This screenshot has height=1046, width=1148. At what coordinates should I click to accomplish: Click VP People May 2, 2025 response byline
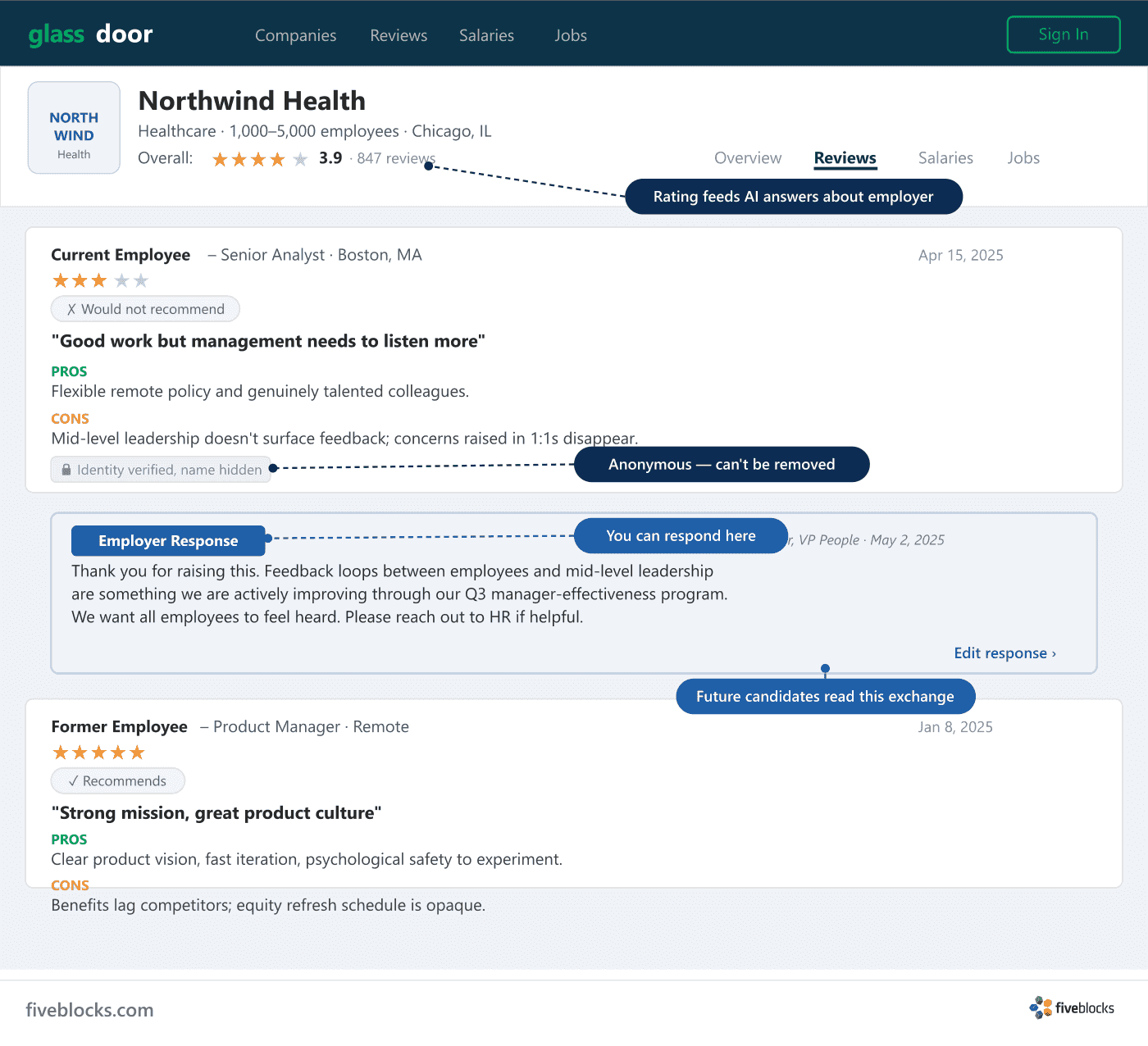click(867, 540)
